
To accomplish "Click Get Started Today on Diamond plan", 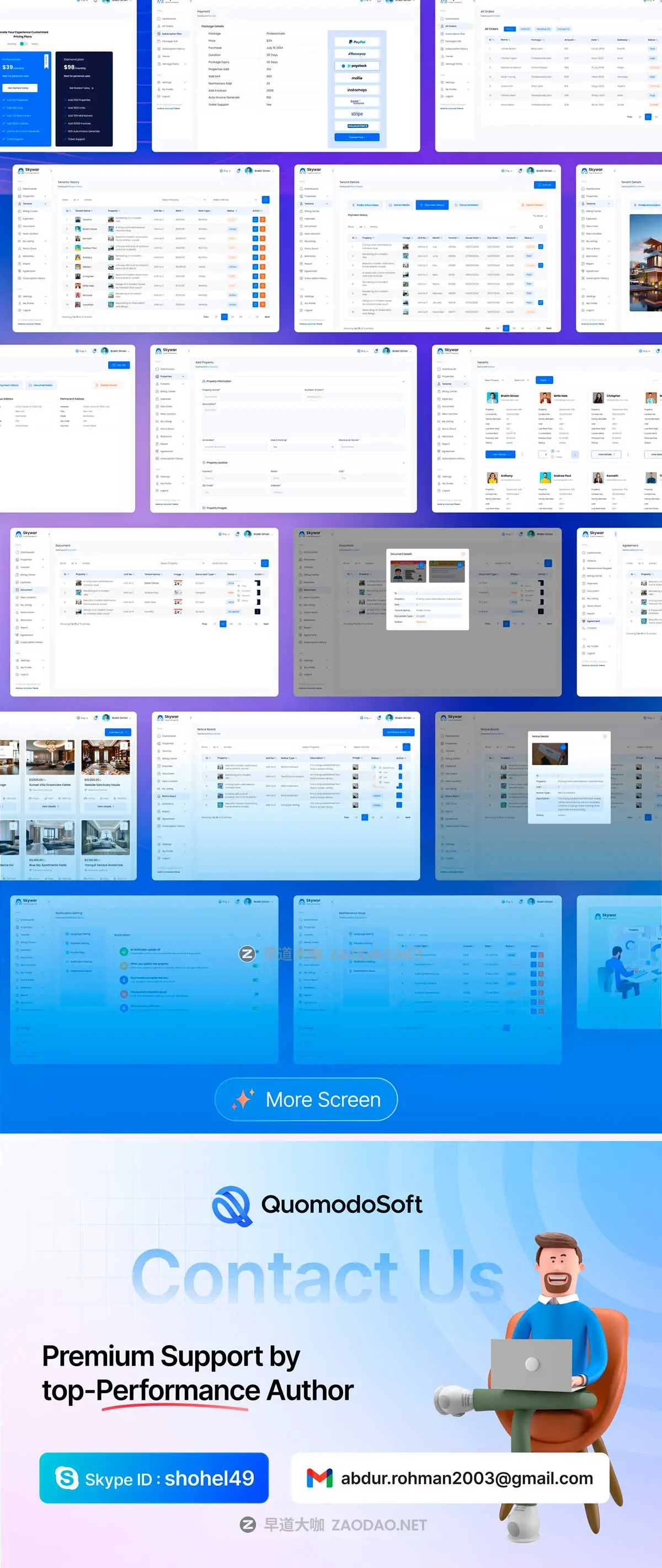I will [x=81, y=88].
